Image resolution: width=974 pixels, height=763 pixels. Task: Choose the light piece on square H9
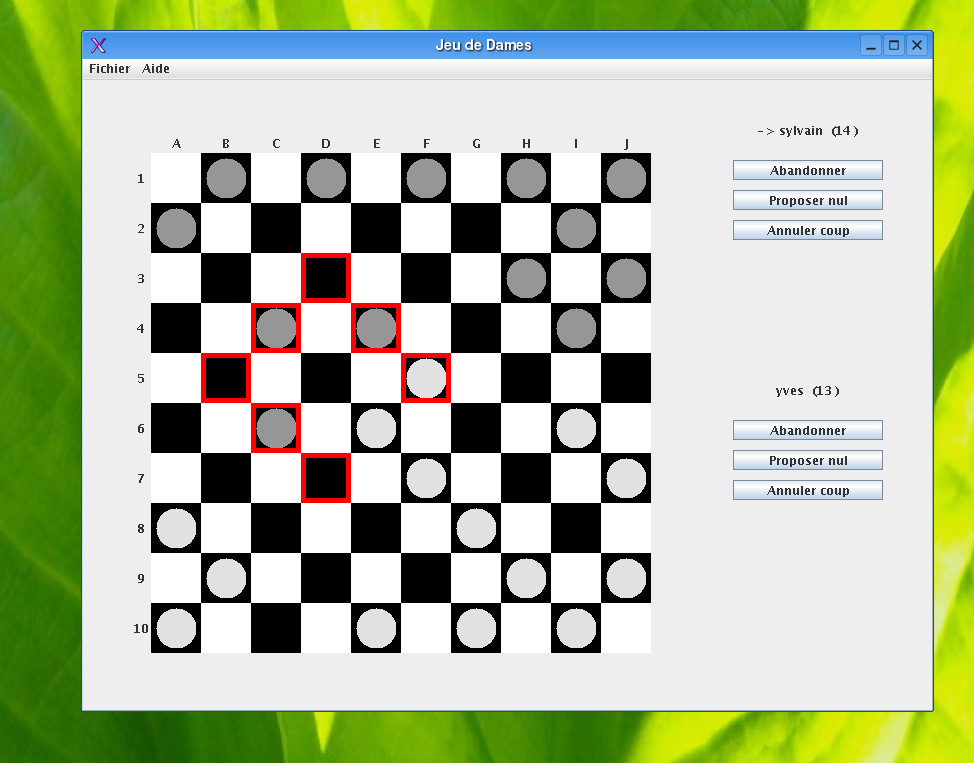(x=526, y=578)
